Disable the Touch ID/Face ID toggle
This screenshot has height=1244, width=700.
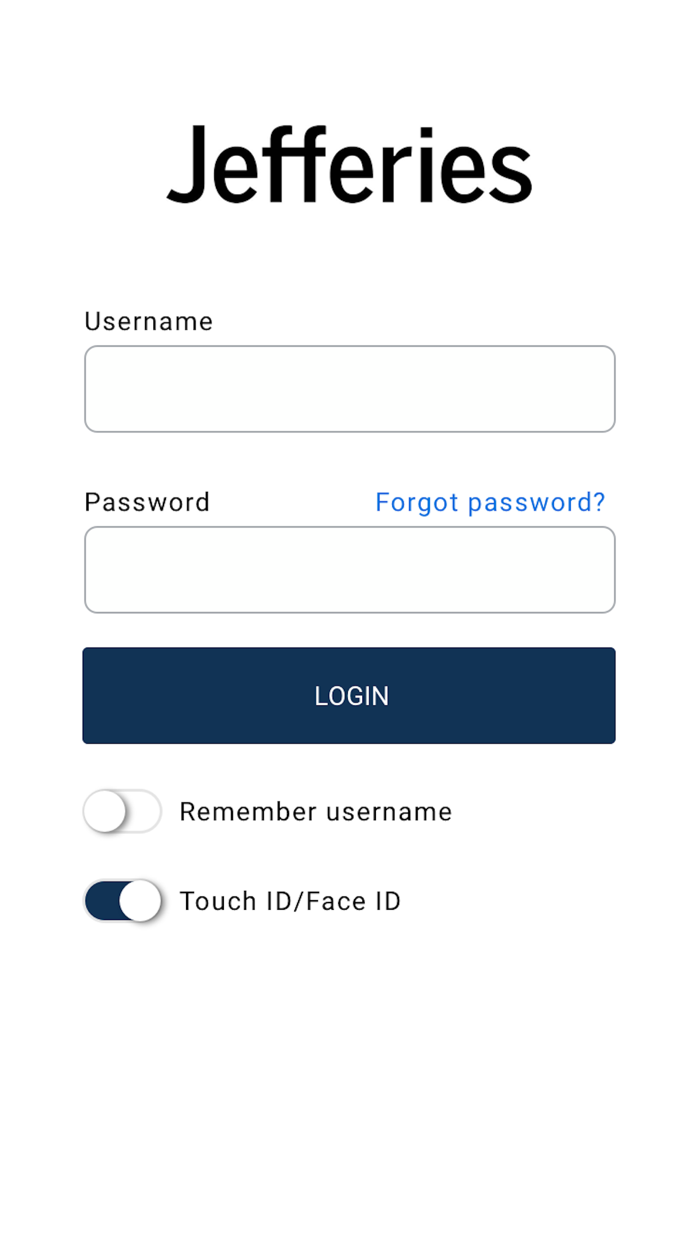(x=122, y=901)
